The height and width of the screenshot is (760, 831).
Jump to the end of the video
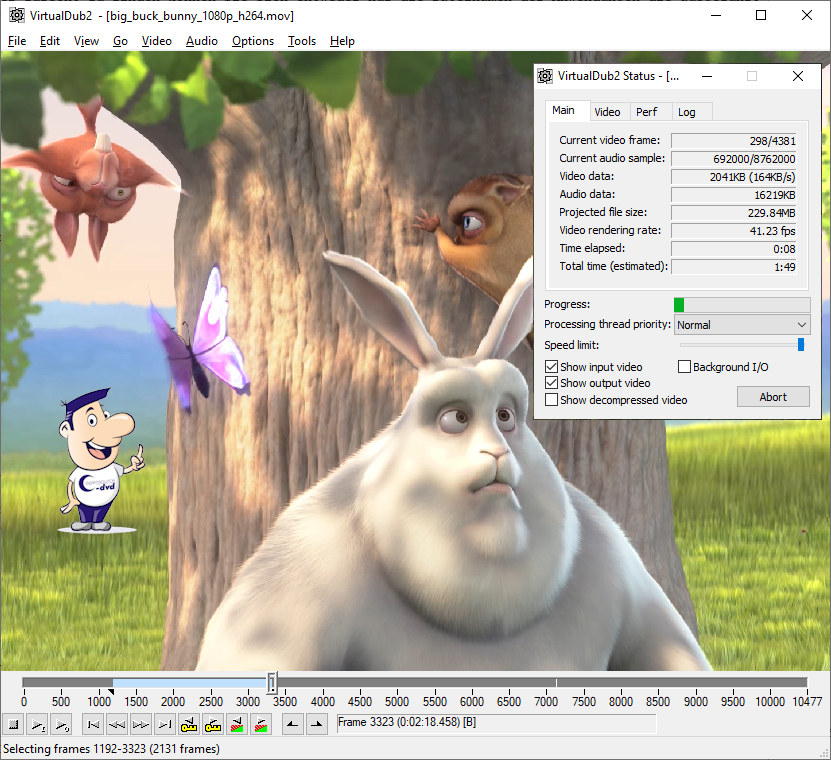(x=165, y=724)
